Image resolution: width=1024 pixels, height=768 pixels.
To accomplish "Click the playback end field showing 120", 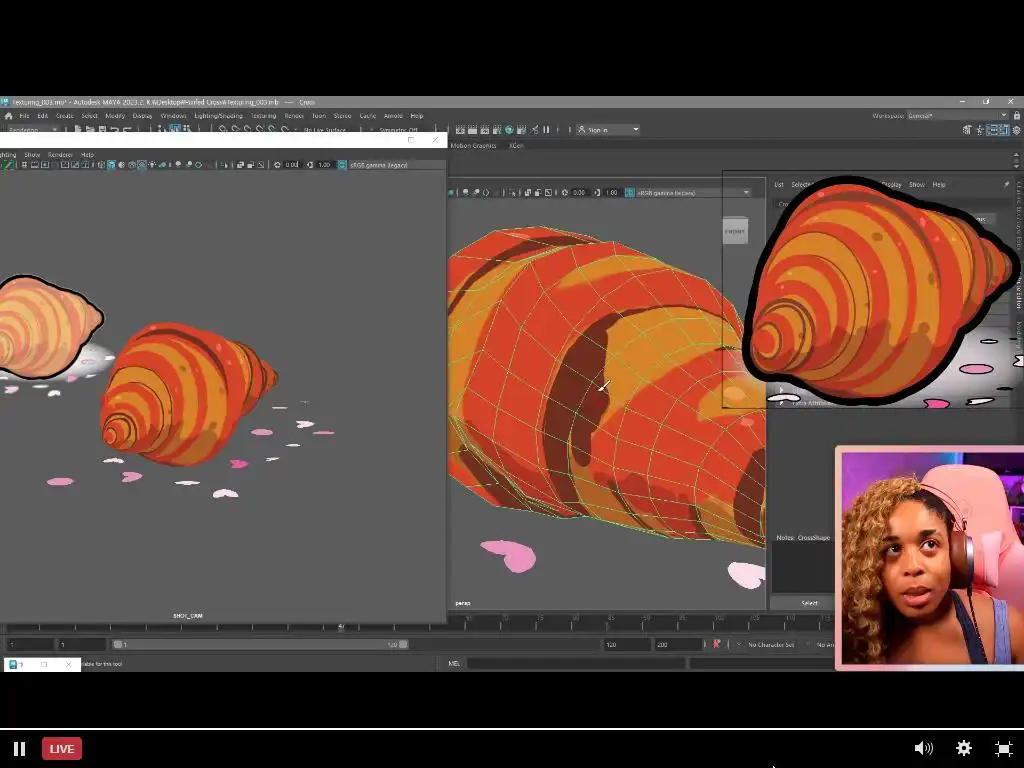I will [x=626, y=645].
